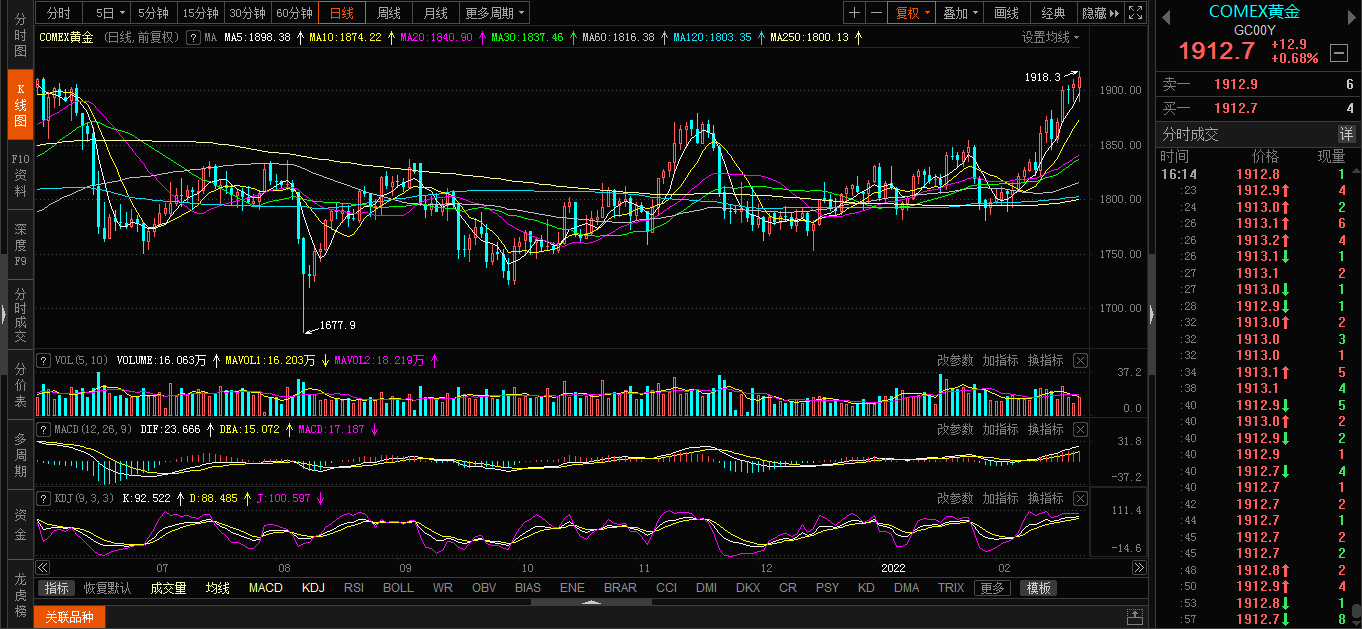The width and height of the screenshot is (1362, 629).
Task: Click the 关联品种 button
Action: coord(69,617)
